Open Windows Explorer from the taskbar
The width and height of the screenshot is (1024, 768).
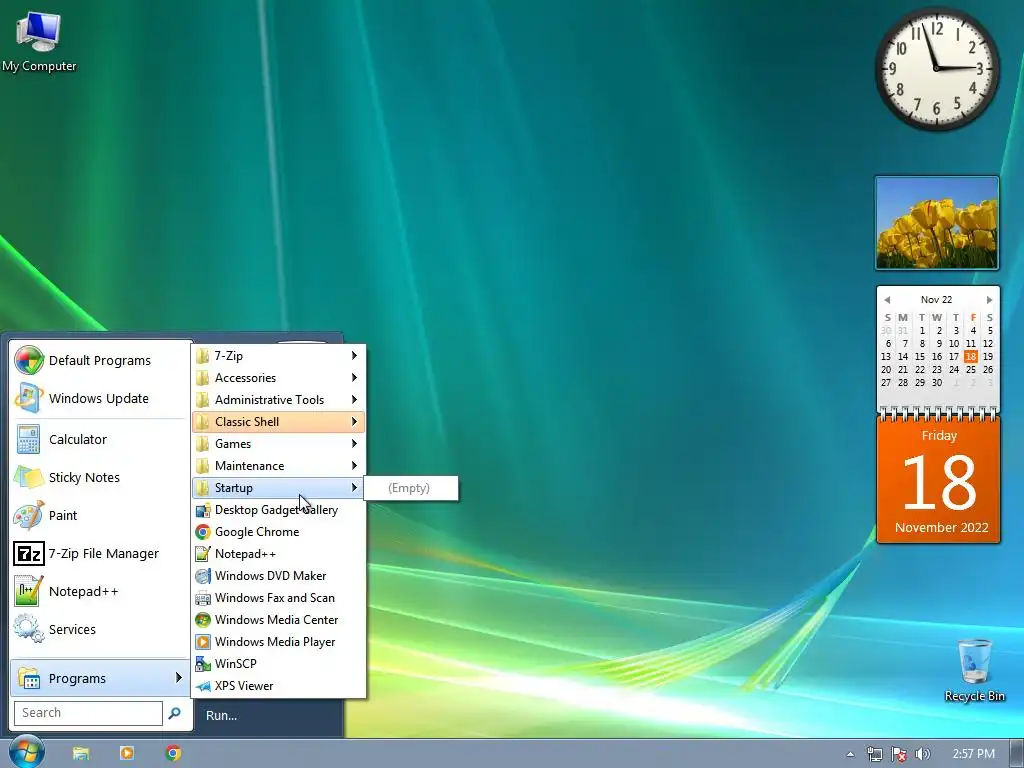[x=81, y=753]
